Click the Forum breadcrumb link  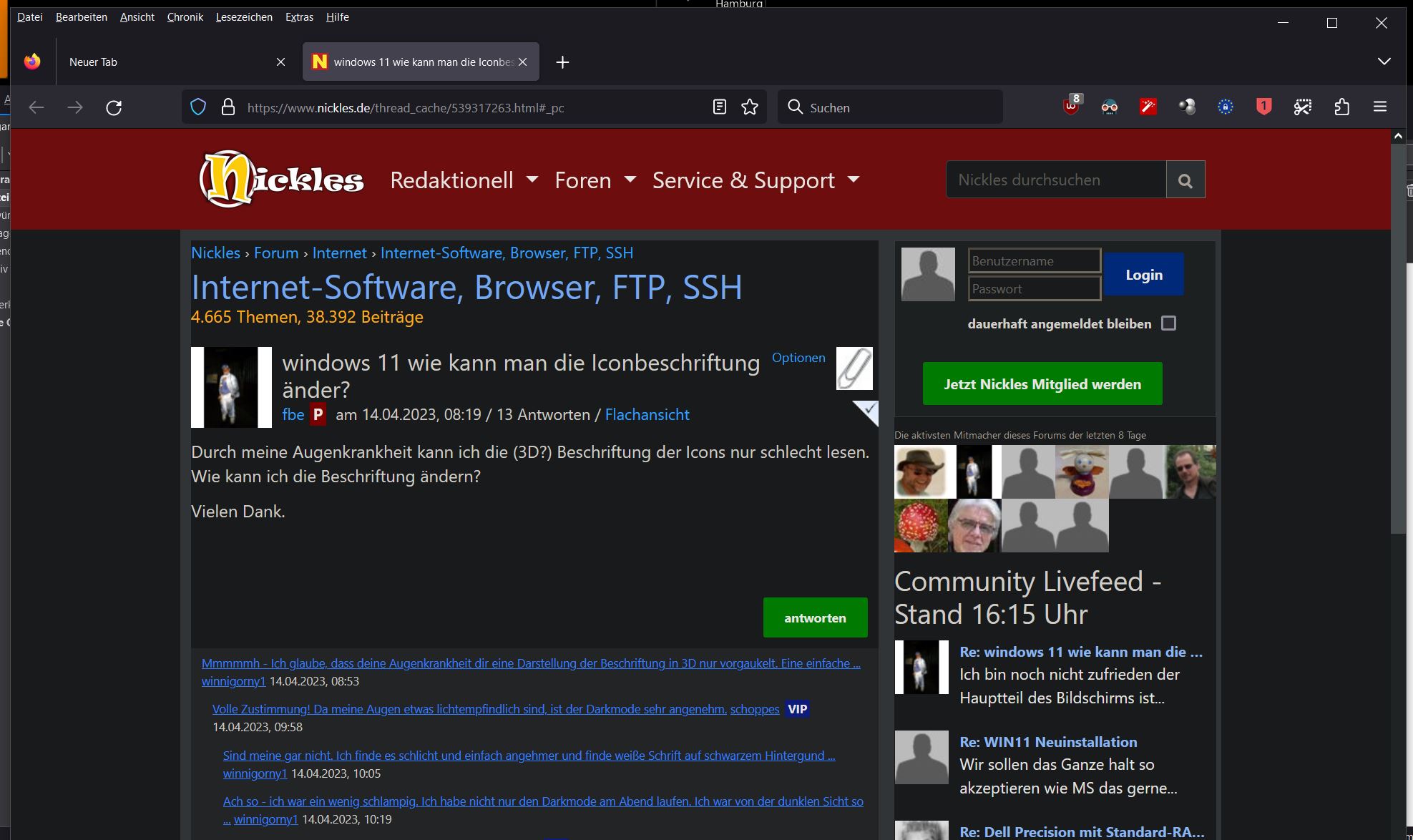tap(276, 253)
